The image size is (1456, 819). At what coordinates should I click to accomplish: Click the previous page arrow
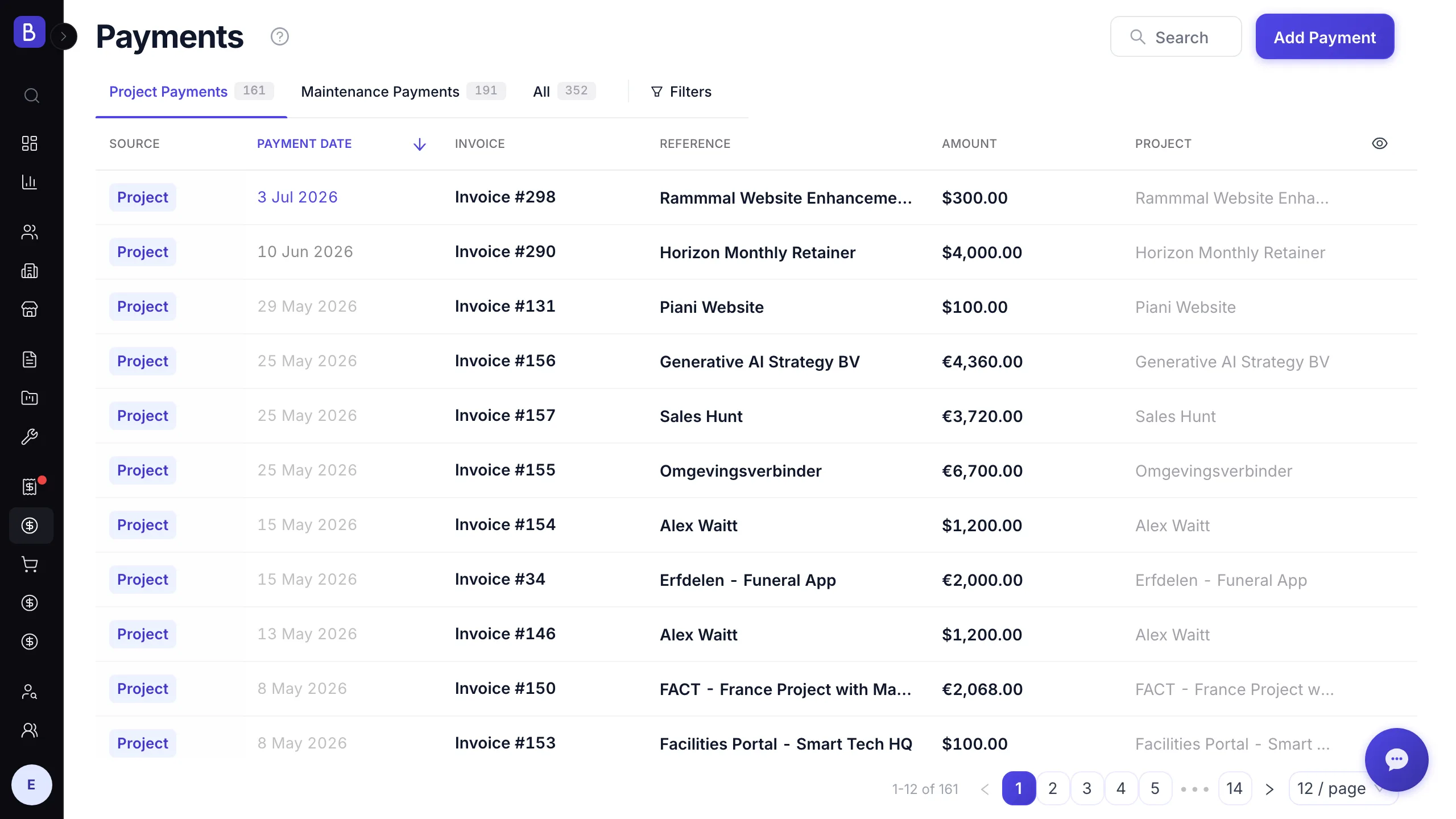pyautogui.click(x=985, y=789)
